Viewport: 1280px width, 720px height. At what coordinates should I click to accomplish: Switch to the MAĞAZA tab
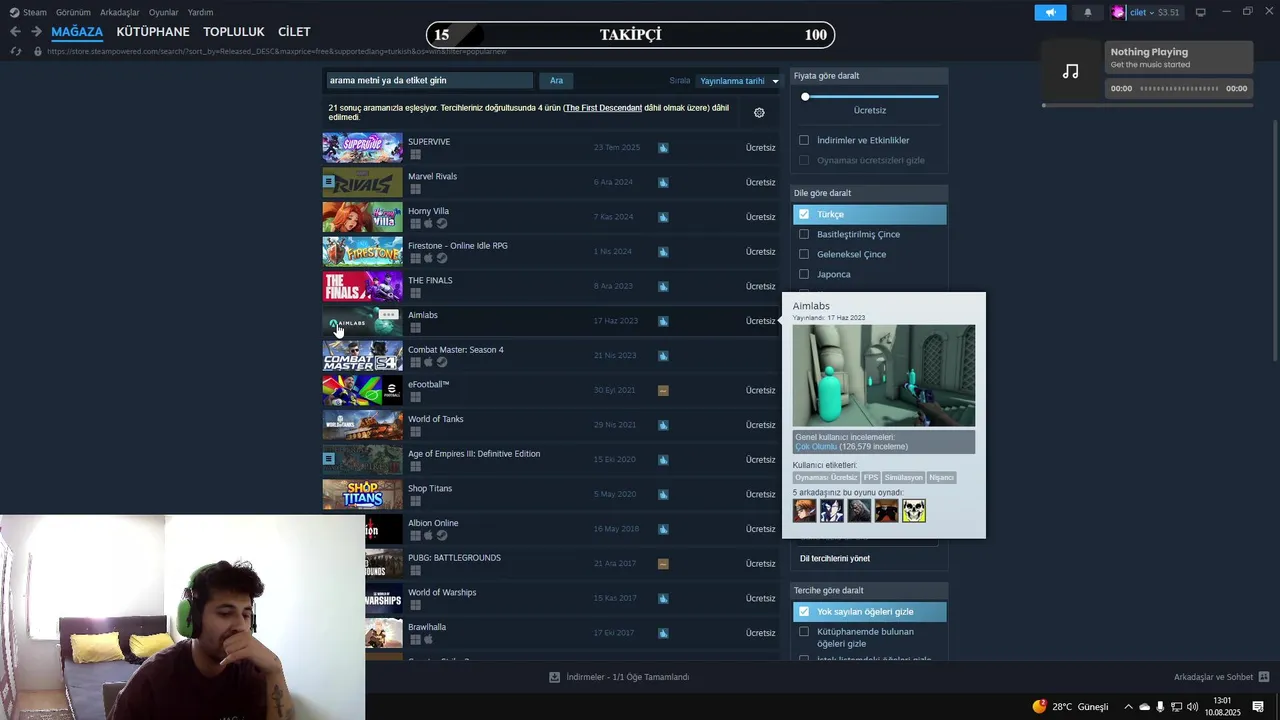77,32
